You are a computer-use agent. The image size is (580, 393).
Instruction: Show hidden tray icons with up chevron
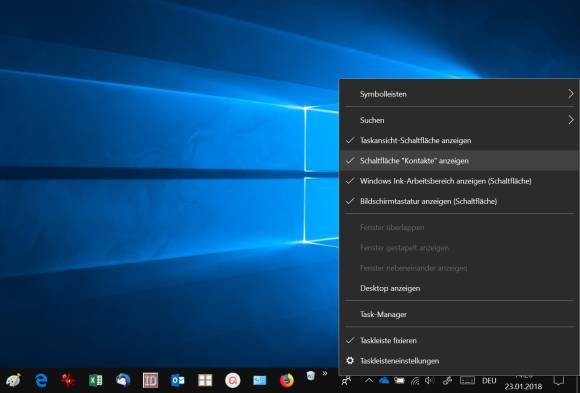tap(369, 380)
